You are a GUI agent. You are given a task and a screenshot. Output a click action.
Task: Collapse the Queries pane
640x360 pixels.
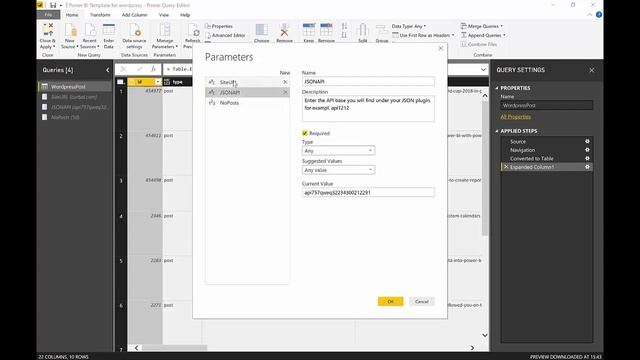[107, 70]
